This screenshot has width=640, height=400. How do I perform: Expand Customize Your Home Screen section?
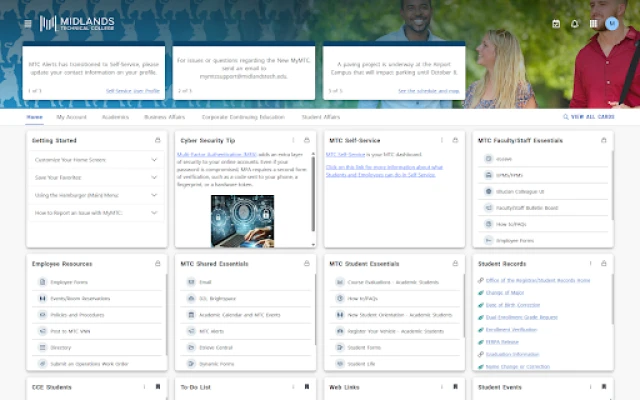[155, 160]
